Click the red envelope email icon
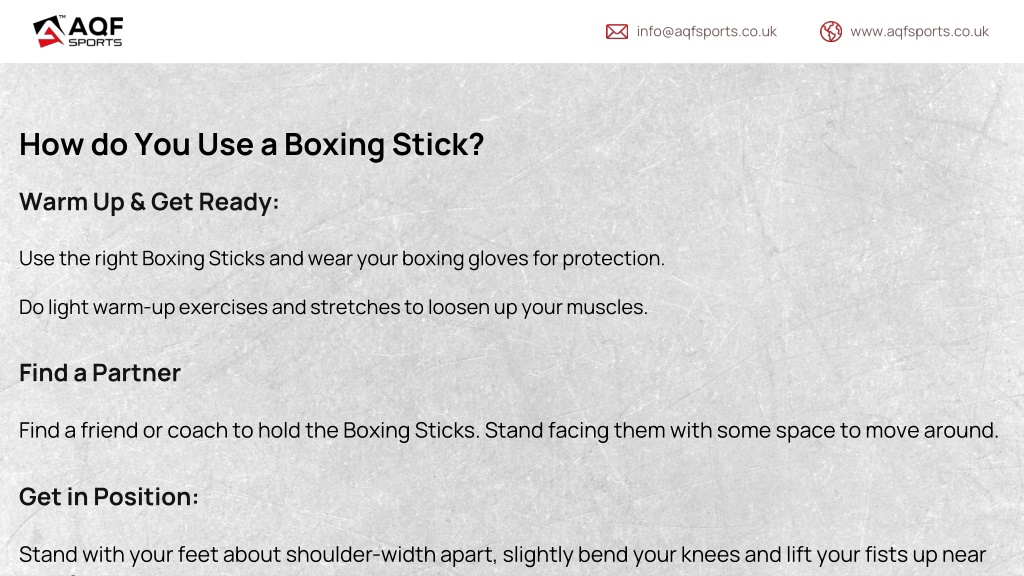 pyautogui.click(x=616, y=31)
